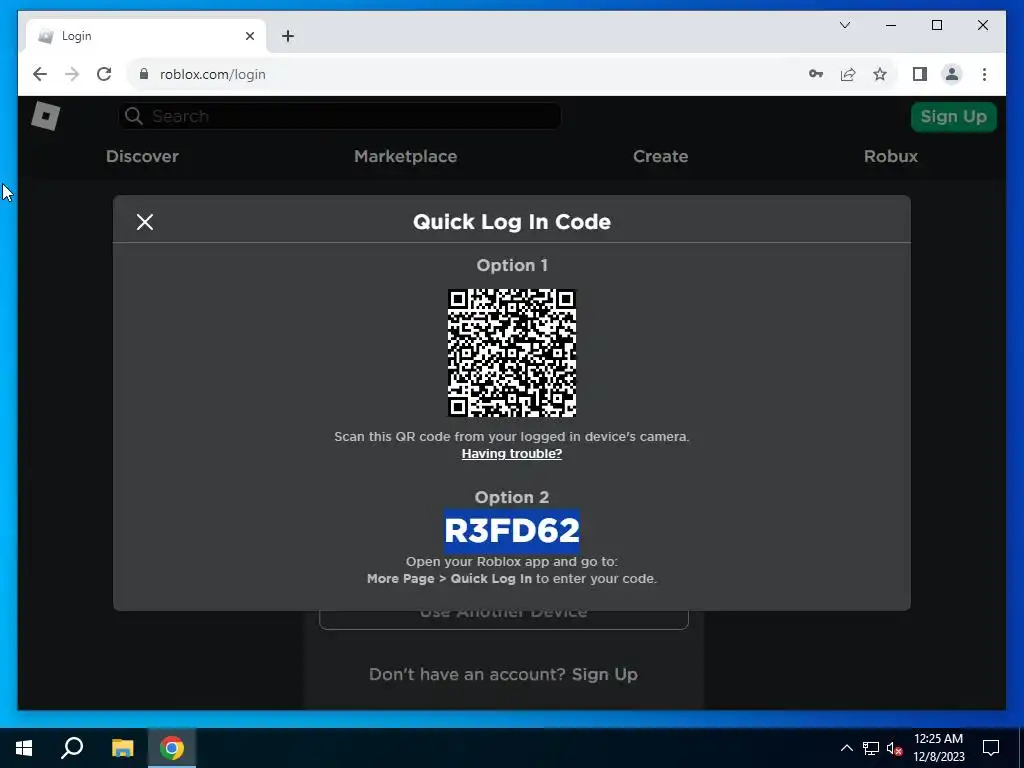Open the taskbar clock and date
Image resolution: width=1024 pixels, height=768 pixels.
[938, 748]
